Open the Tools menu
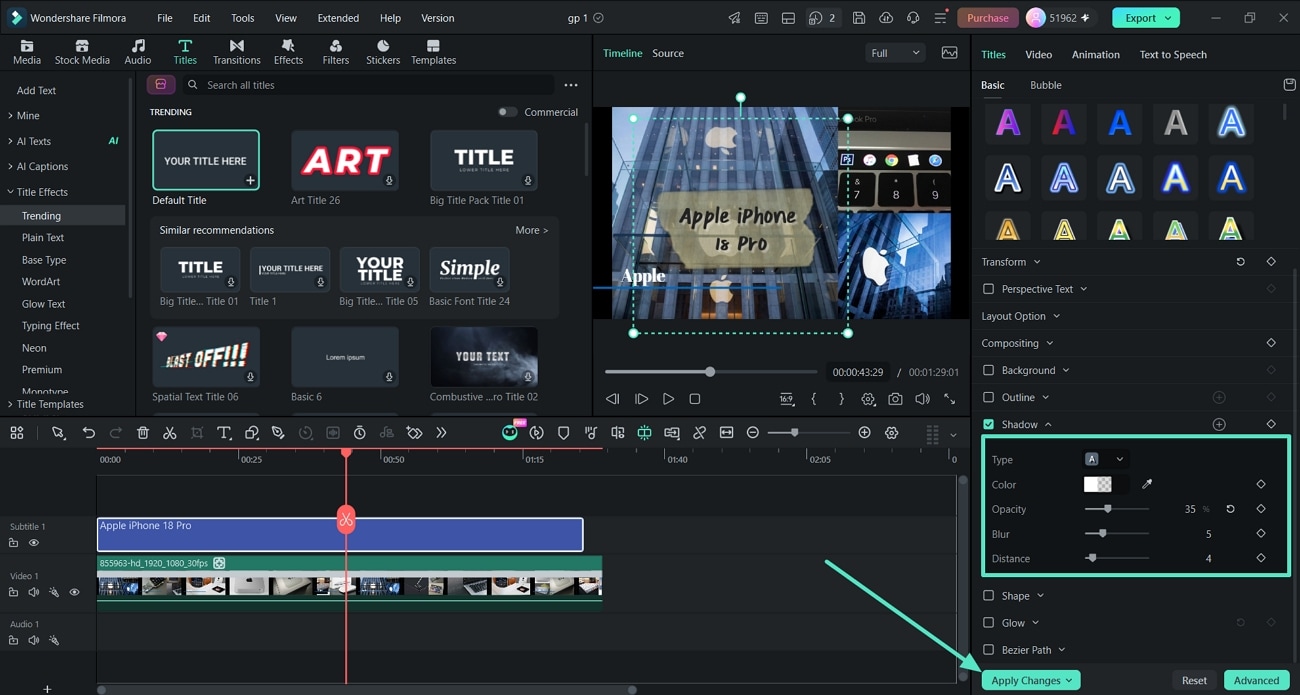 pos(242,18)
